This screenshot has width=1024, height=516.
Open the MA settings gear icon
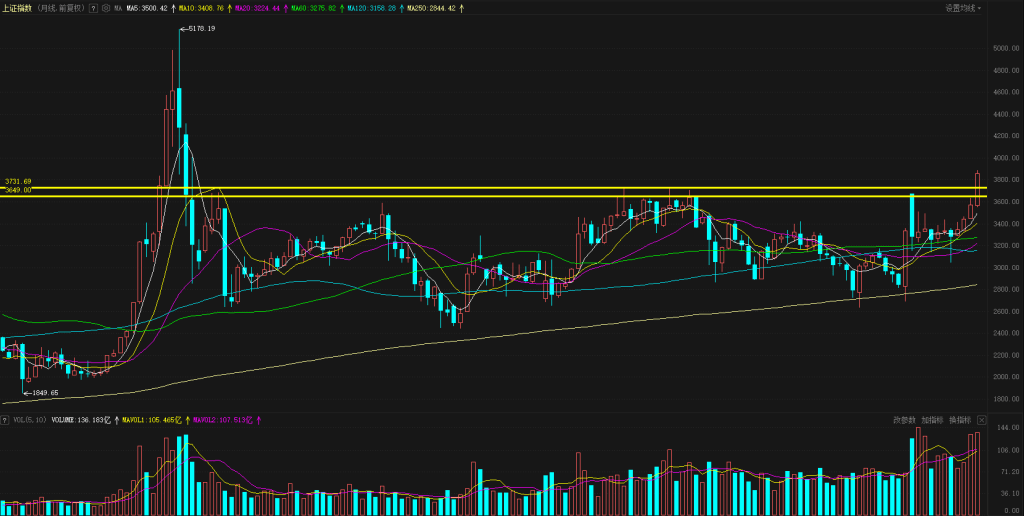pos(106,8)
